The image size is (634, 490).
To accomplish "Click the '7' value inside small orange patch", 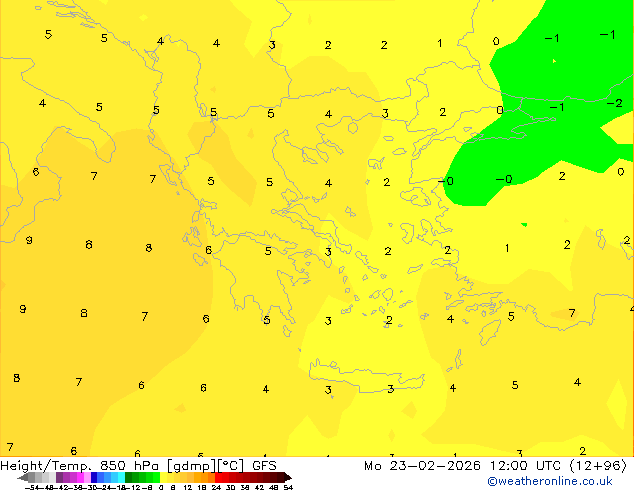I will click(x=572, y=313).
